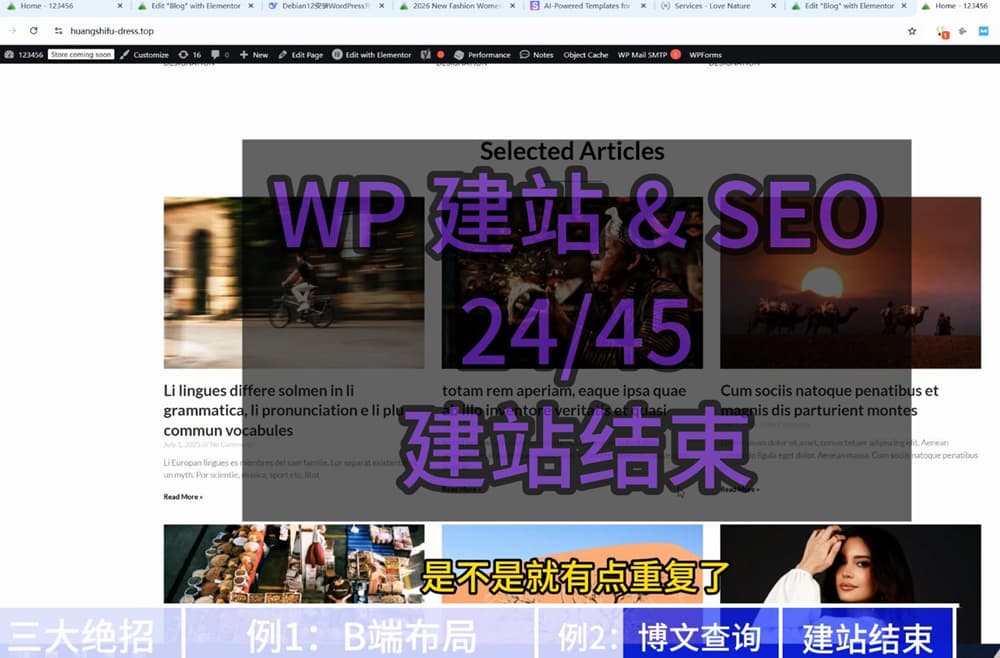Click the 'Li Europan lingues' excerpt text

284,468
